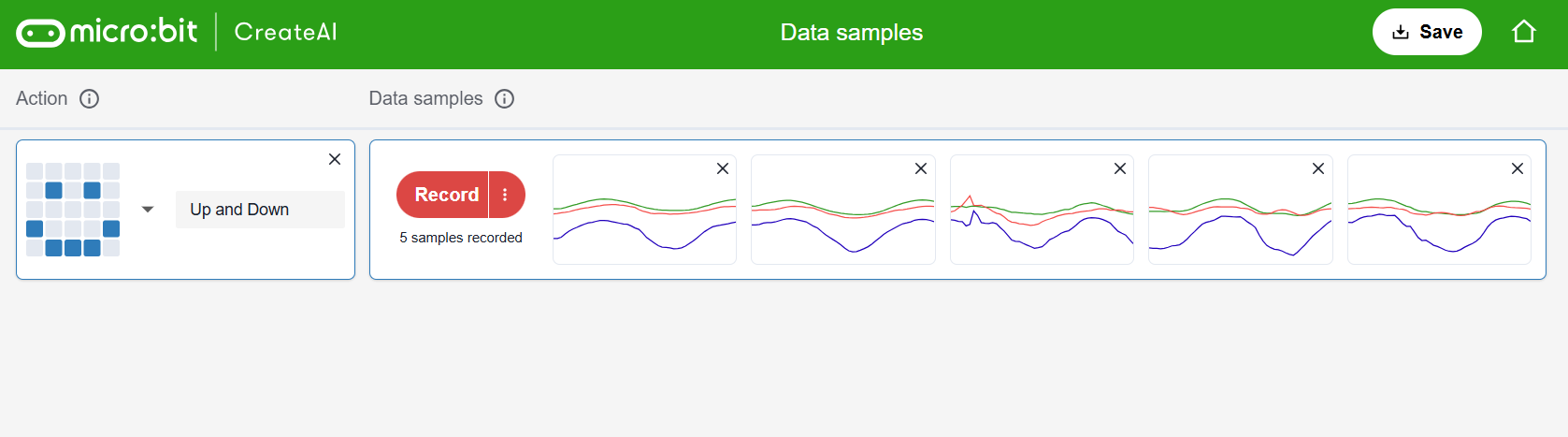Remove the second recorded data sample

pyautogui.click(x=921, y=168)
